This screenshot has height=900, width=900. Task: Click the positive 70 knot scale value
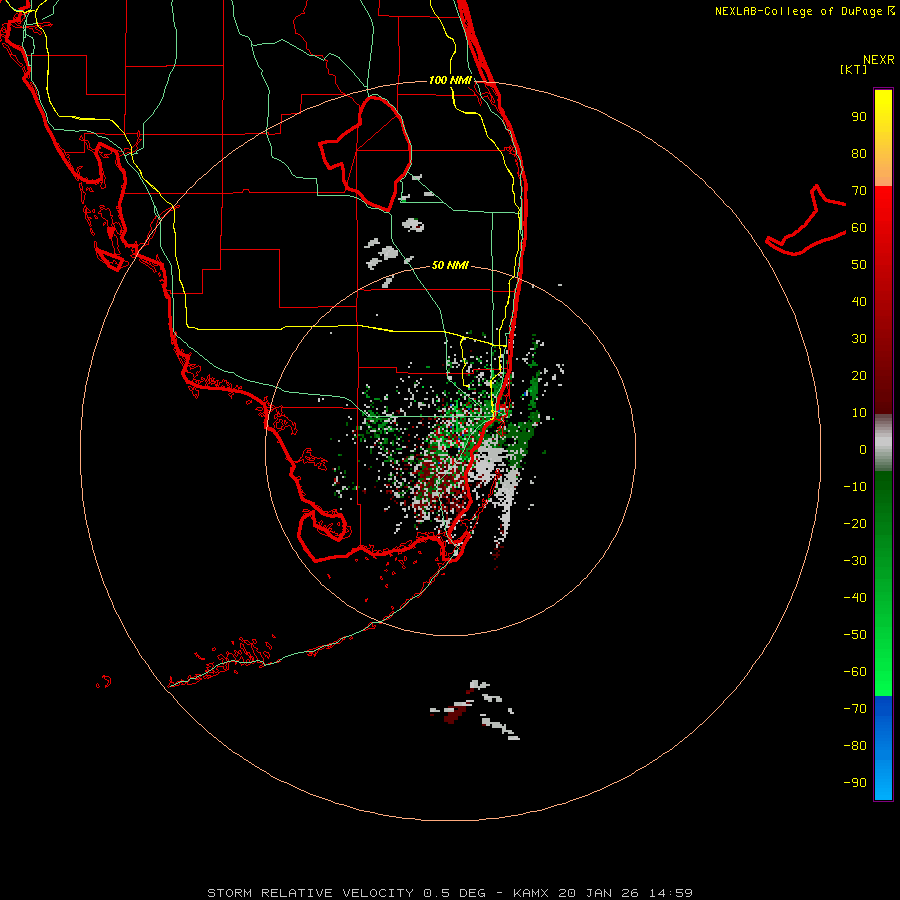859,191
